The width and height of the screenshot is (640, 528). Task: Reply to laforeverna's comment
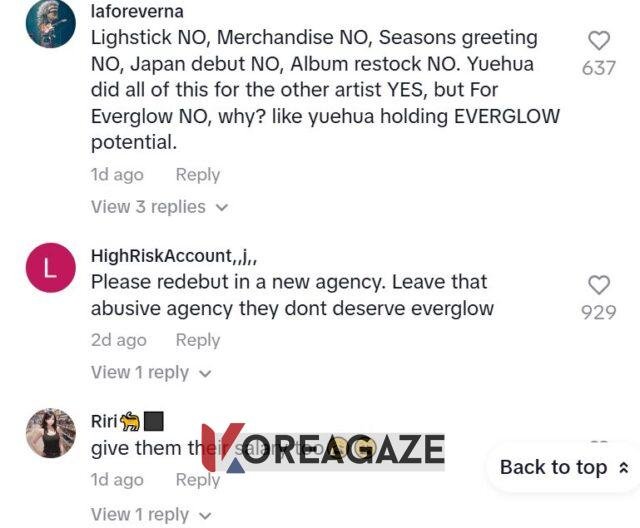click(198, 175)
